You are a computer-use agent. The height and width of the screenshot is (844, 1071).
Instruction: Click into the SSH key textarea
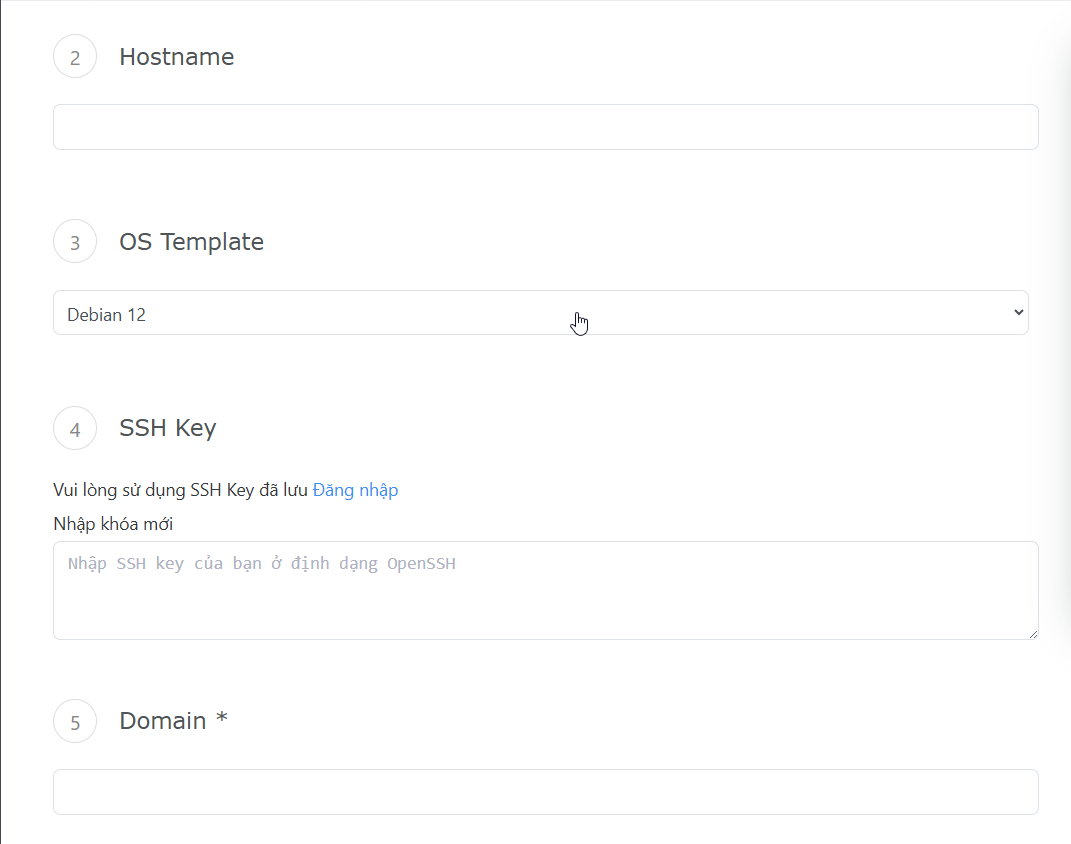click(545, 600)
